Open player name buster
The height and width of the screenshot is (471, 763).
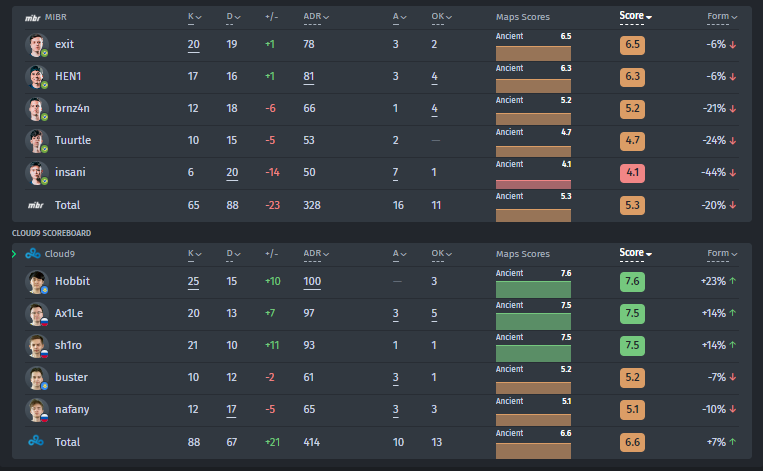[x=72, y=378]
